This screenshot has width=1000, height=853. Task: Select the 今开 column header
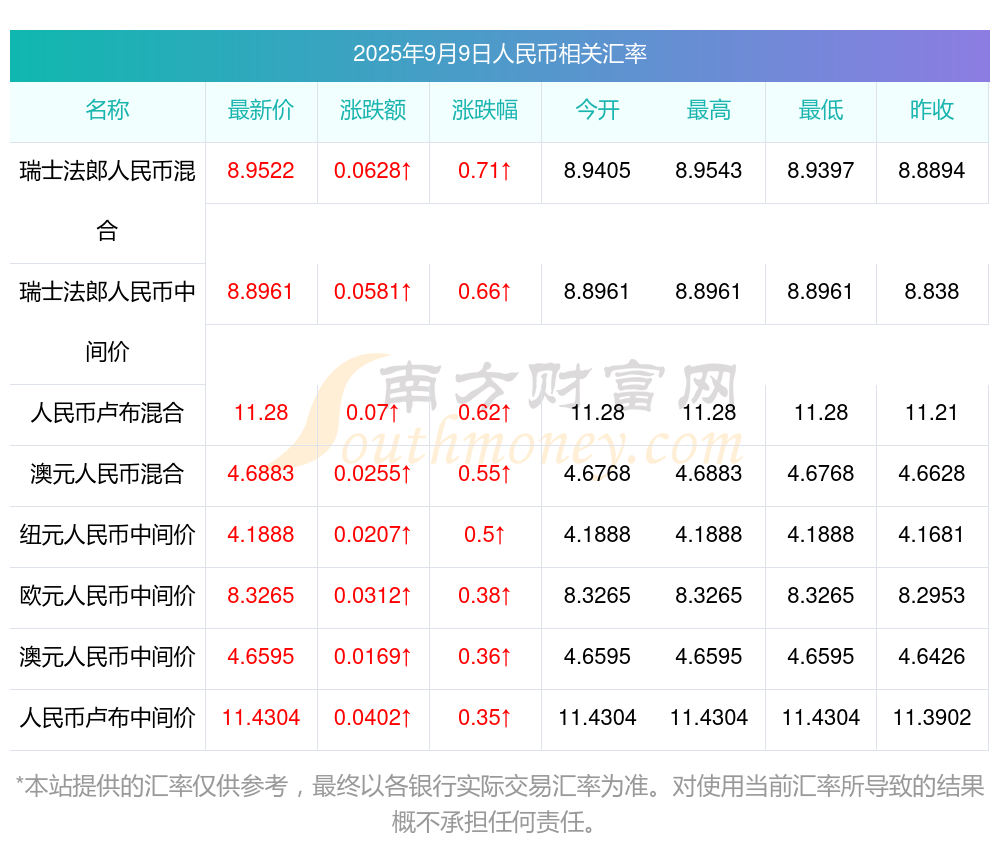point(598,110)
